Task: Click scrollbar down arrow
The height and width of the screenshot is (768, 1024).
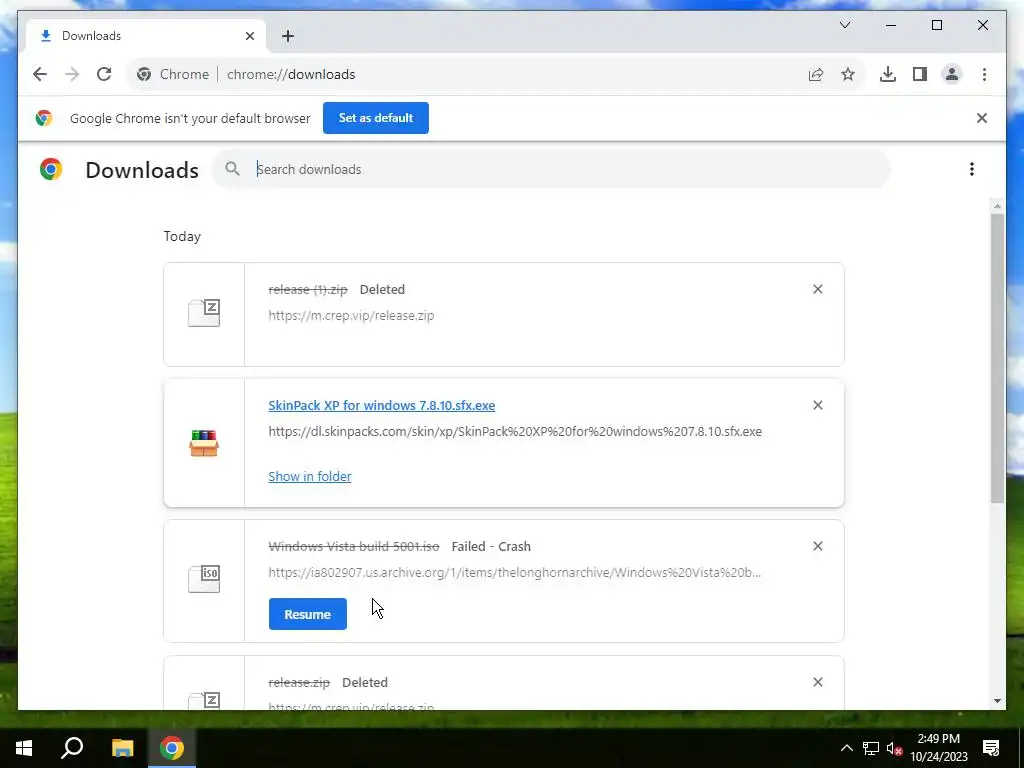Action: [997, 701]
